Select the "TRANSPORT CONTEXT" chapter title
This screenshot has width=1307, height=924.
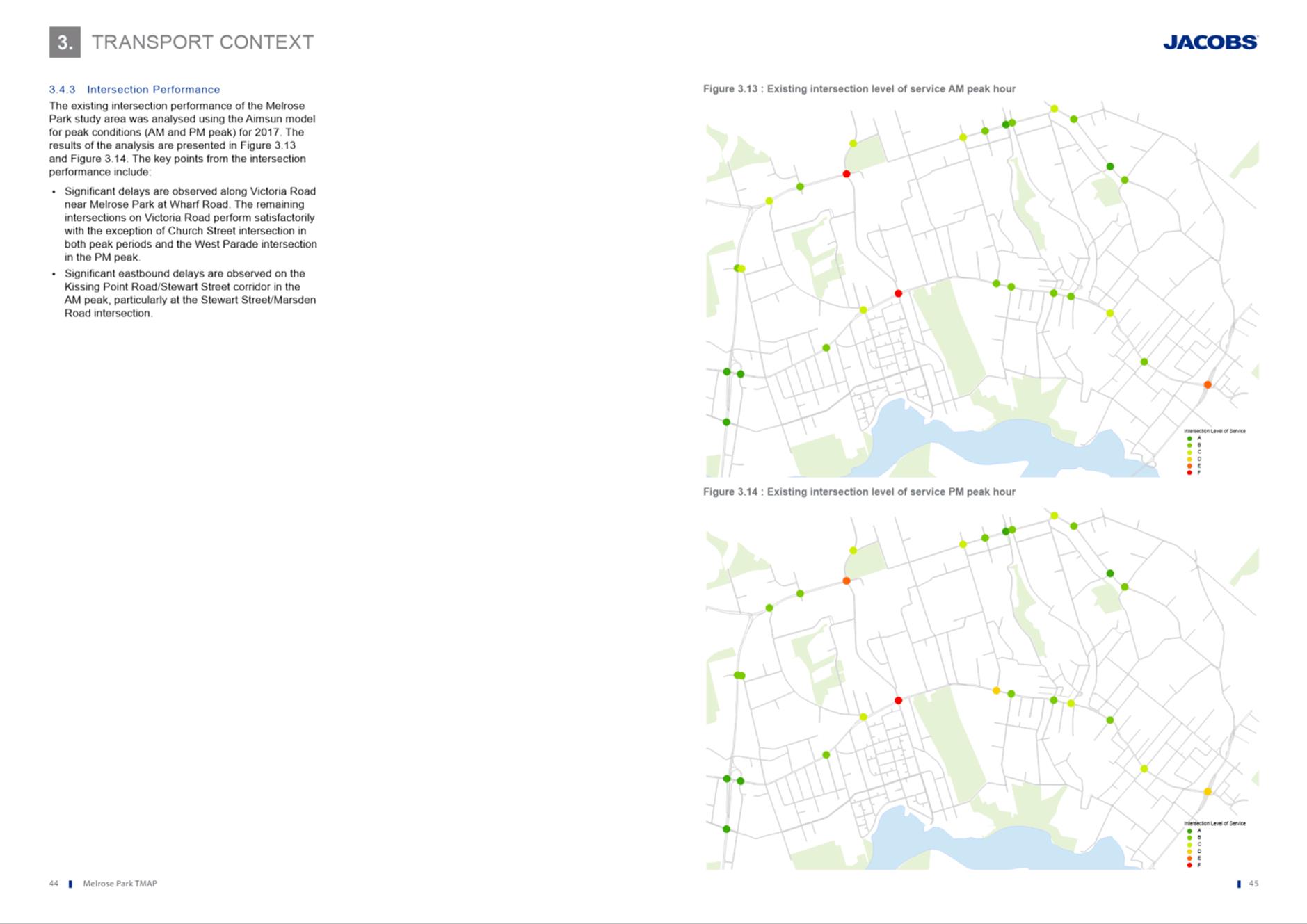pyautogui.click(x=202, y=42)
